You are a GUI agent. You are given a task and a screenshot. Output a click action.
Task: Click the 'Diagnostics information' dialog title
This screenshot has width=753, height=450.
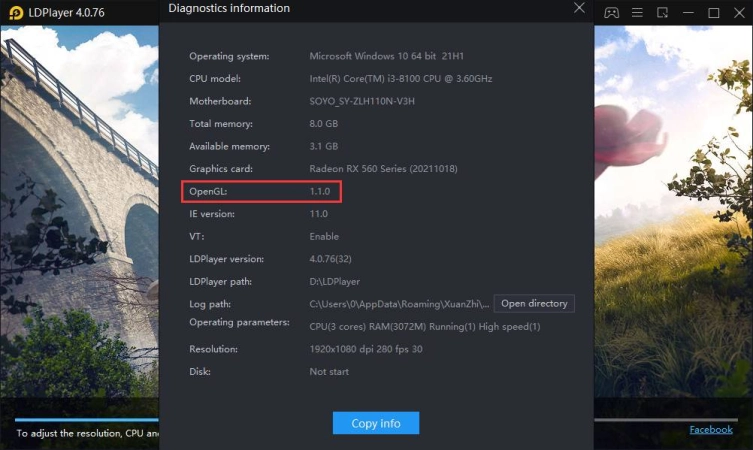point(229,8)
